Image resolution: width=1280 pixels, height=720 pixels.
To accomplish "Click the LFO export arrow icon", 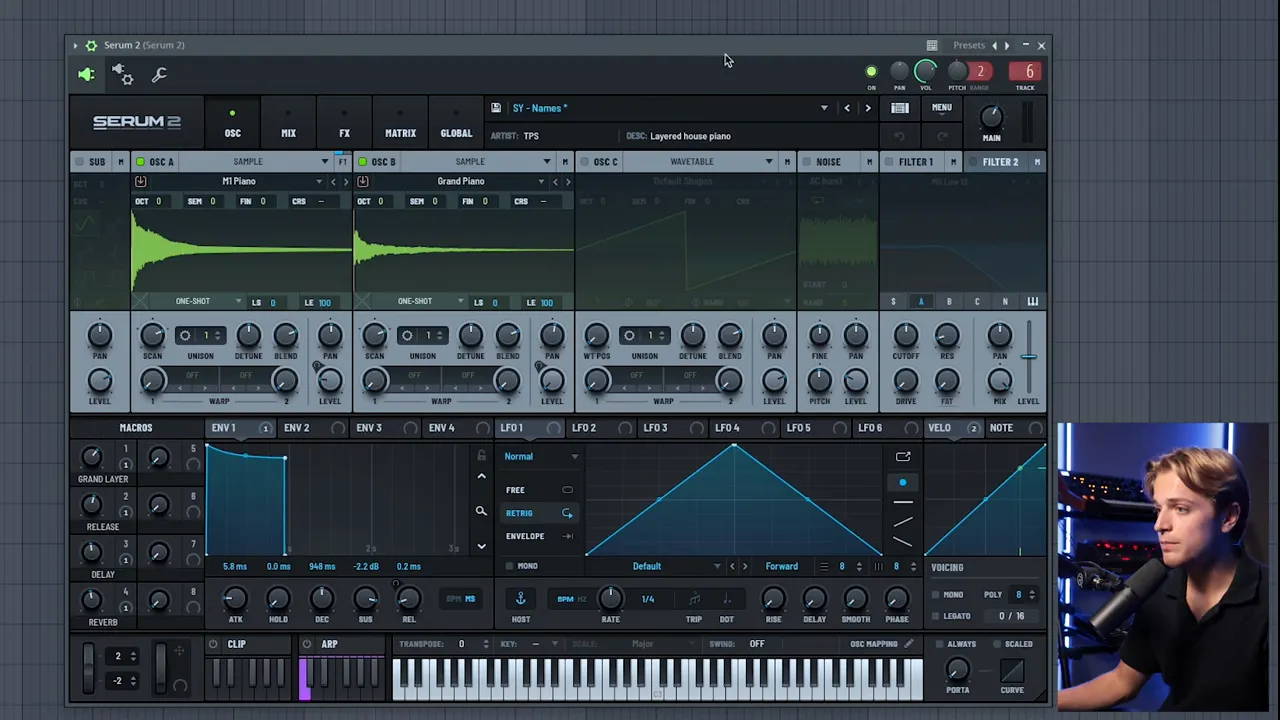I will pyautogui.click(x=903, y=457).
